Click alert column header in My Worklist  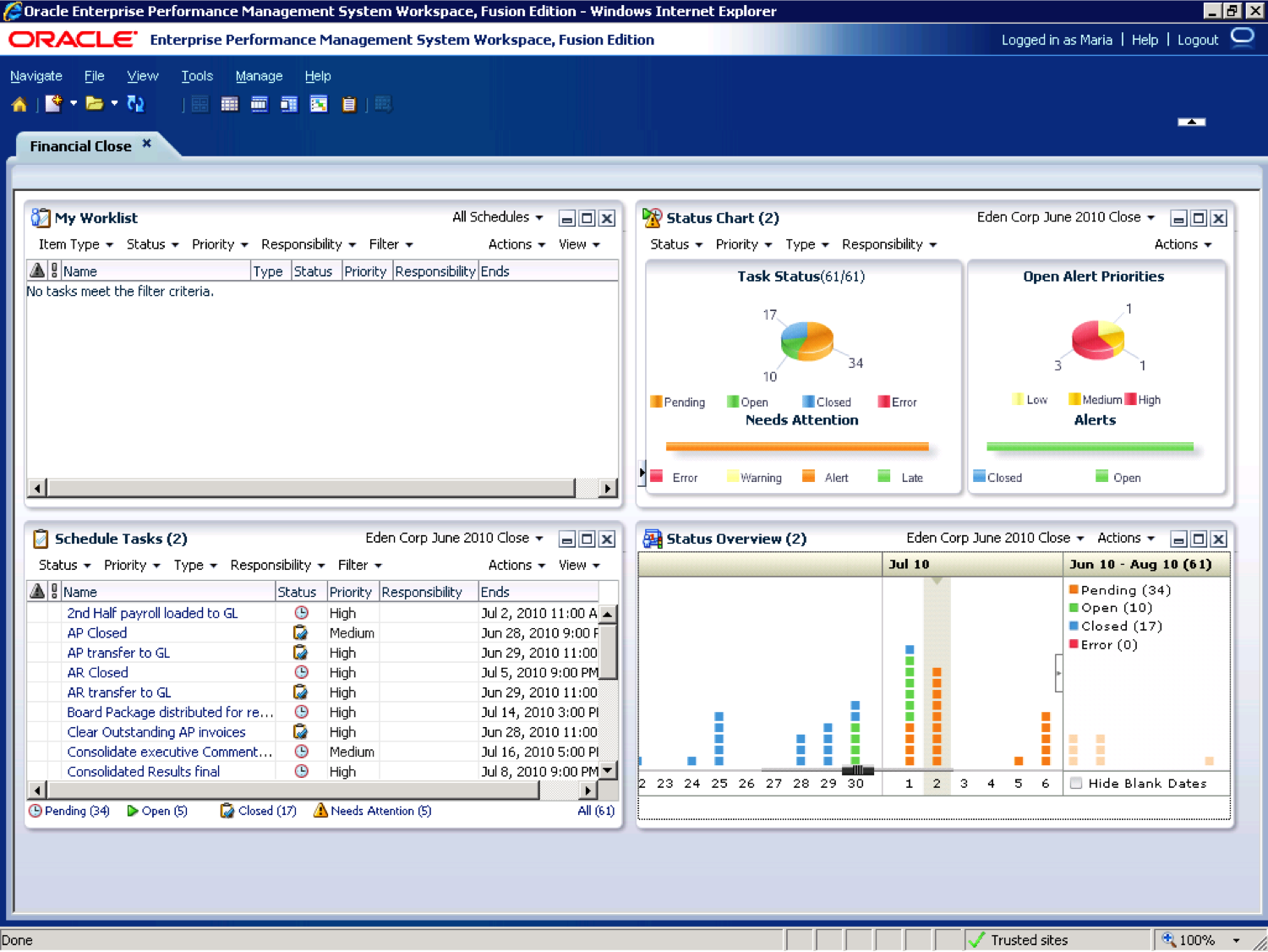37,271
